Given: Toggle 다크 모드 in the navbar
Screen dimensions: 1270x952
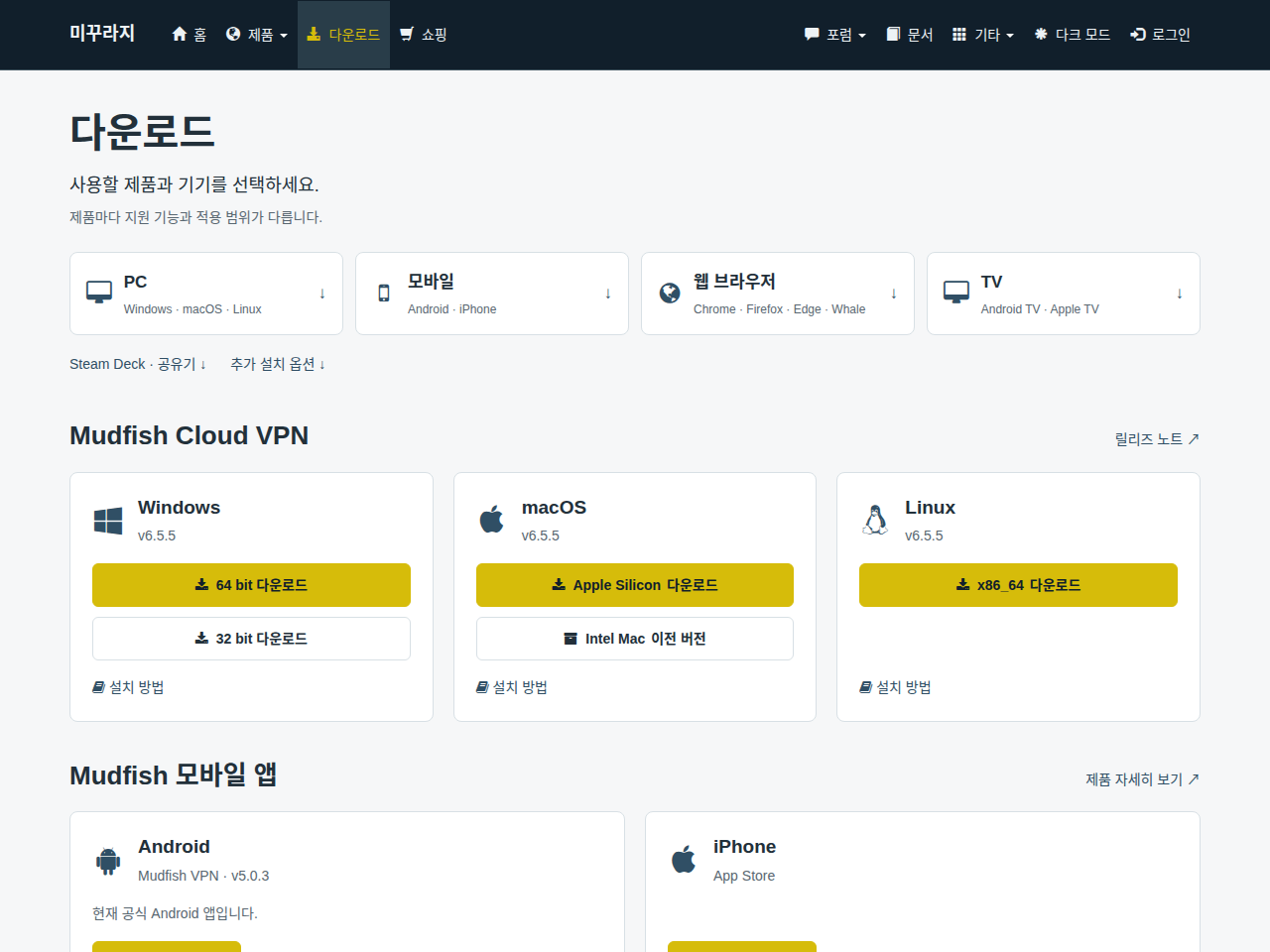Looking at the screenshot, I should pos(1072,35).
